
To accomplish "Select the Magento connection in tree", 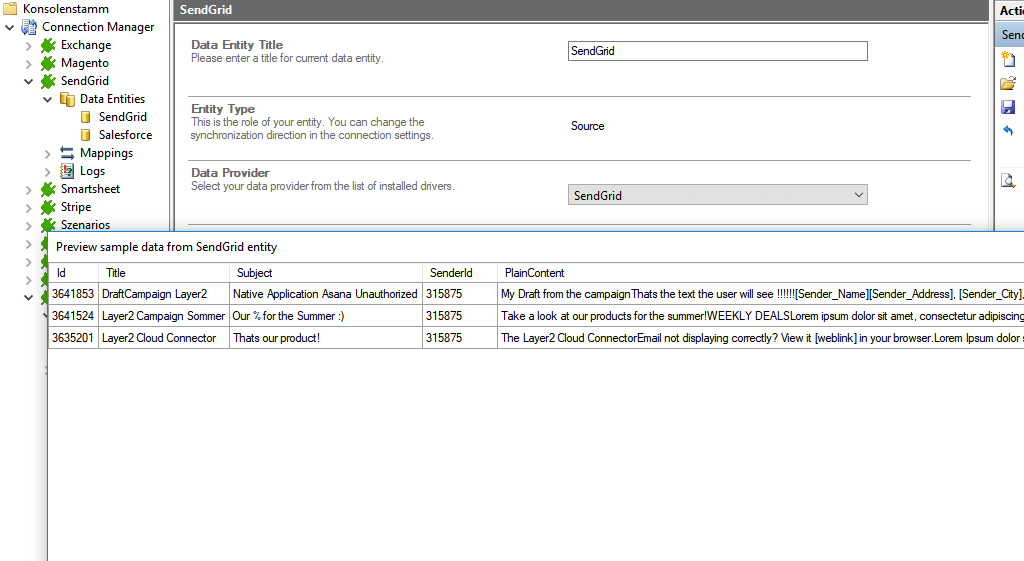I will pyautogui.click(x=84, y=63).
